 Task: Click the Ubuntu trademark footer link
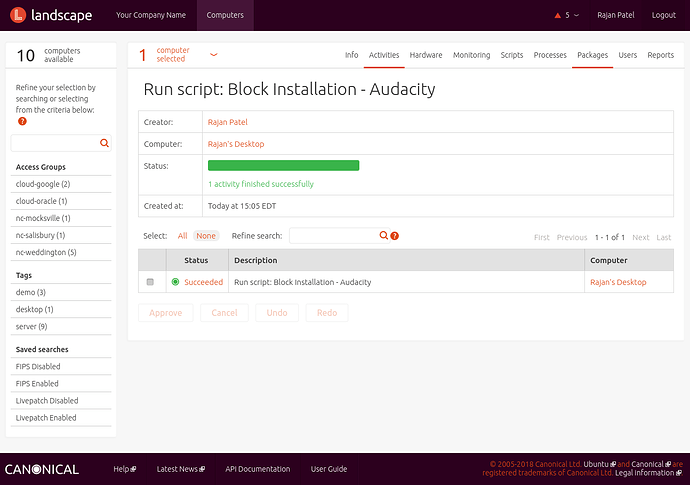pos(599,464)
